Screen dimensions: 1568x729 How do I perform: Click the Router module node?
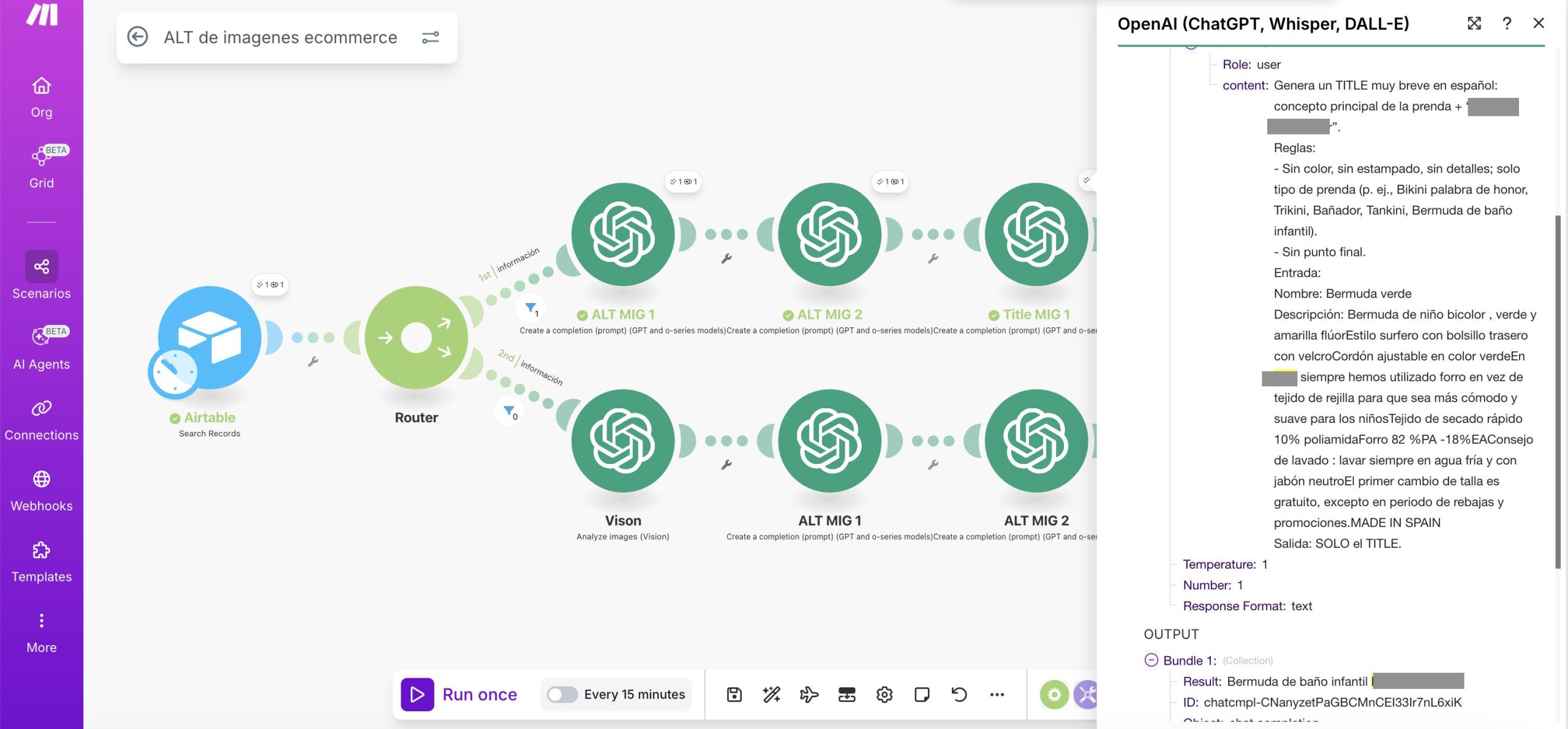[x=416, y=338]
